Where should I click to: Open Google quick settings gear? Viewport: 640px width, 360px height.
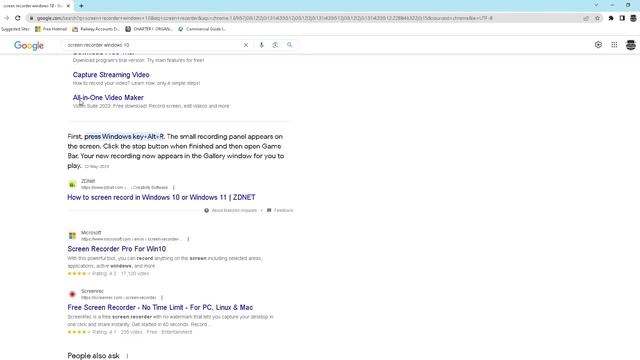598,45
